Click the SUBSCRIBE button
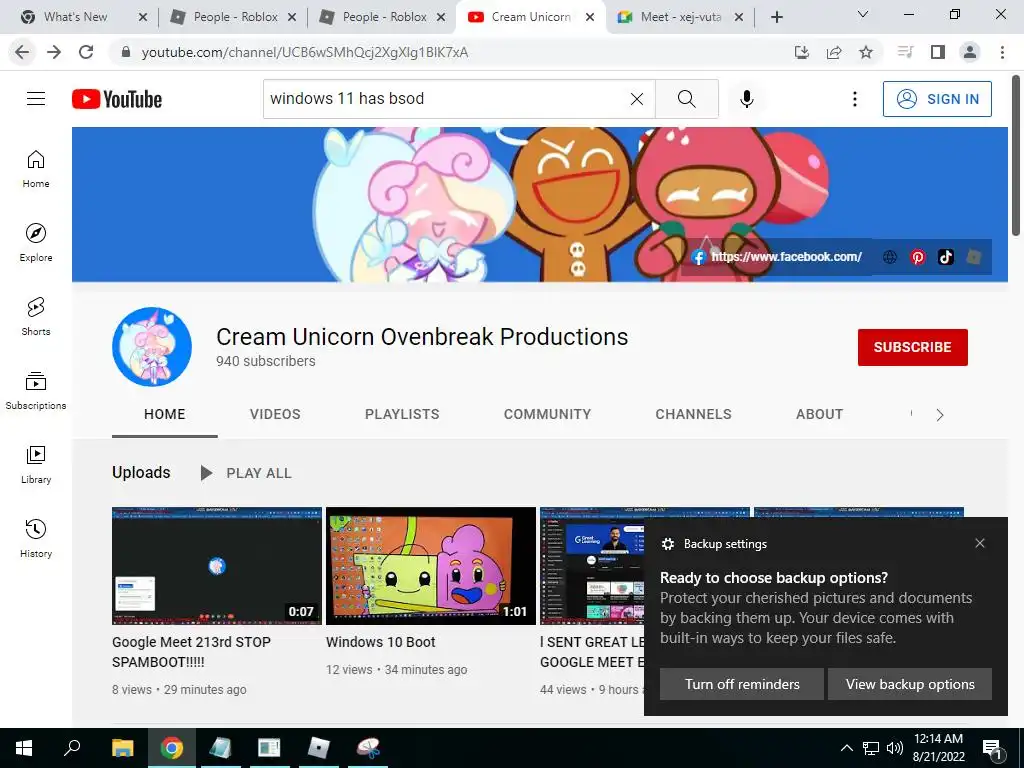 (x=912, y=347)
